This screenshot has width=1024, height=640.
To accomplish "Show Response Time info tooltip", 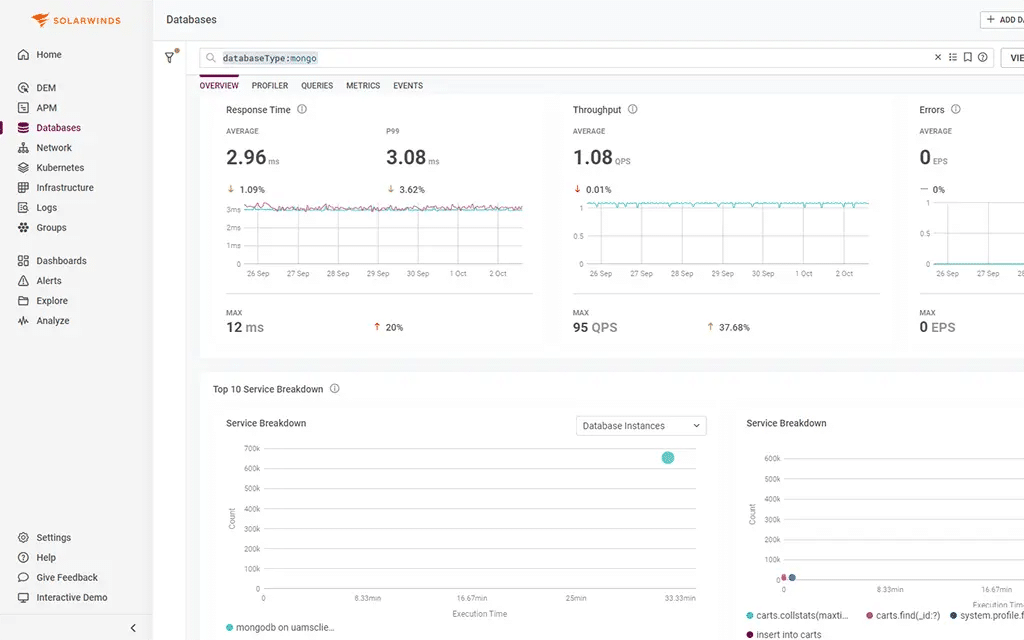I will click(x=302, y=109).
